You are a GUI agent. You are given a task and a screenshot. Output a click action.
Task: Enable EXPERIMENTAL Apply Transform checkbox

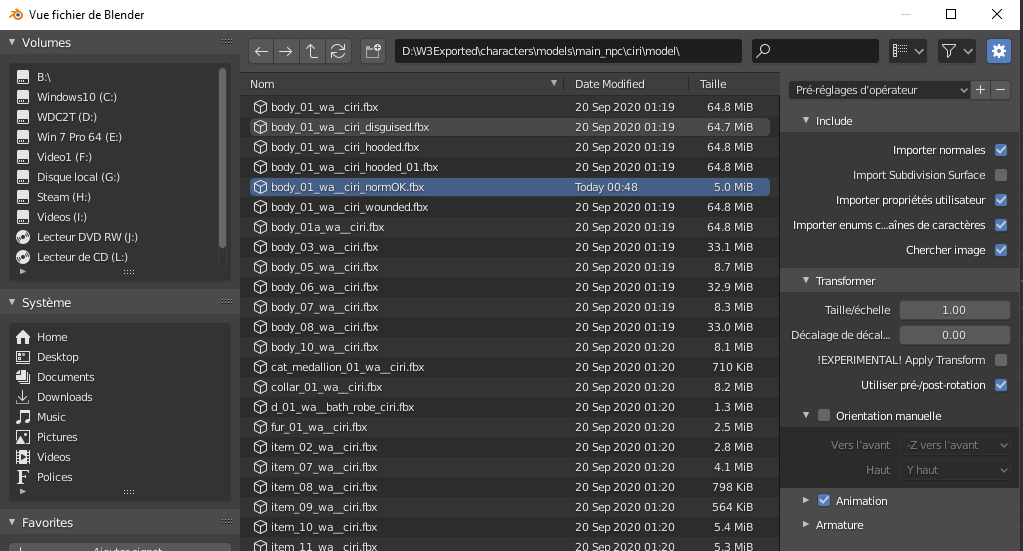(x=1001, y=360)
